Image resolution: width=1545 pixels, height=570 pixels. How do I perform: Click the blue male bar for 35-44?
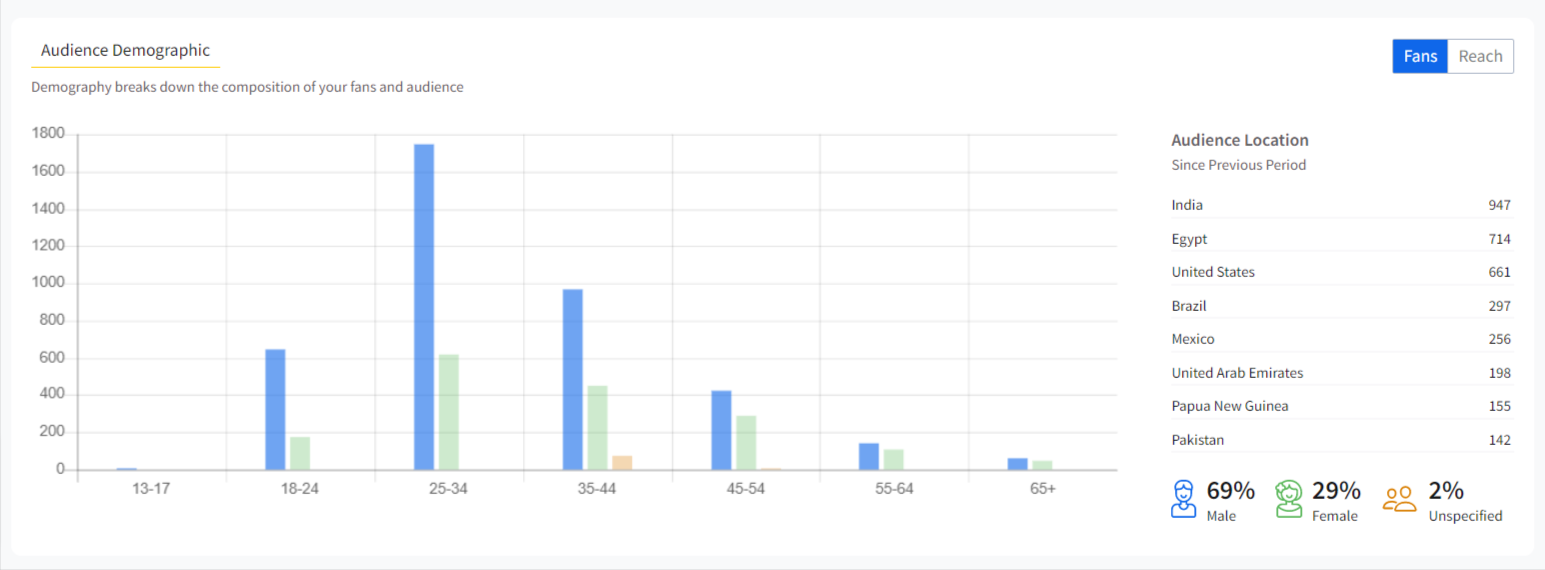click(572, 379)
